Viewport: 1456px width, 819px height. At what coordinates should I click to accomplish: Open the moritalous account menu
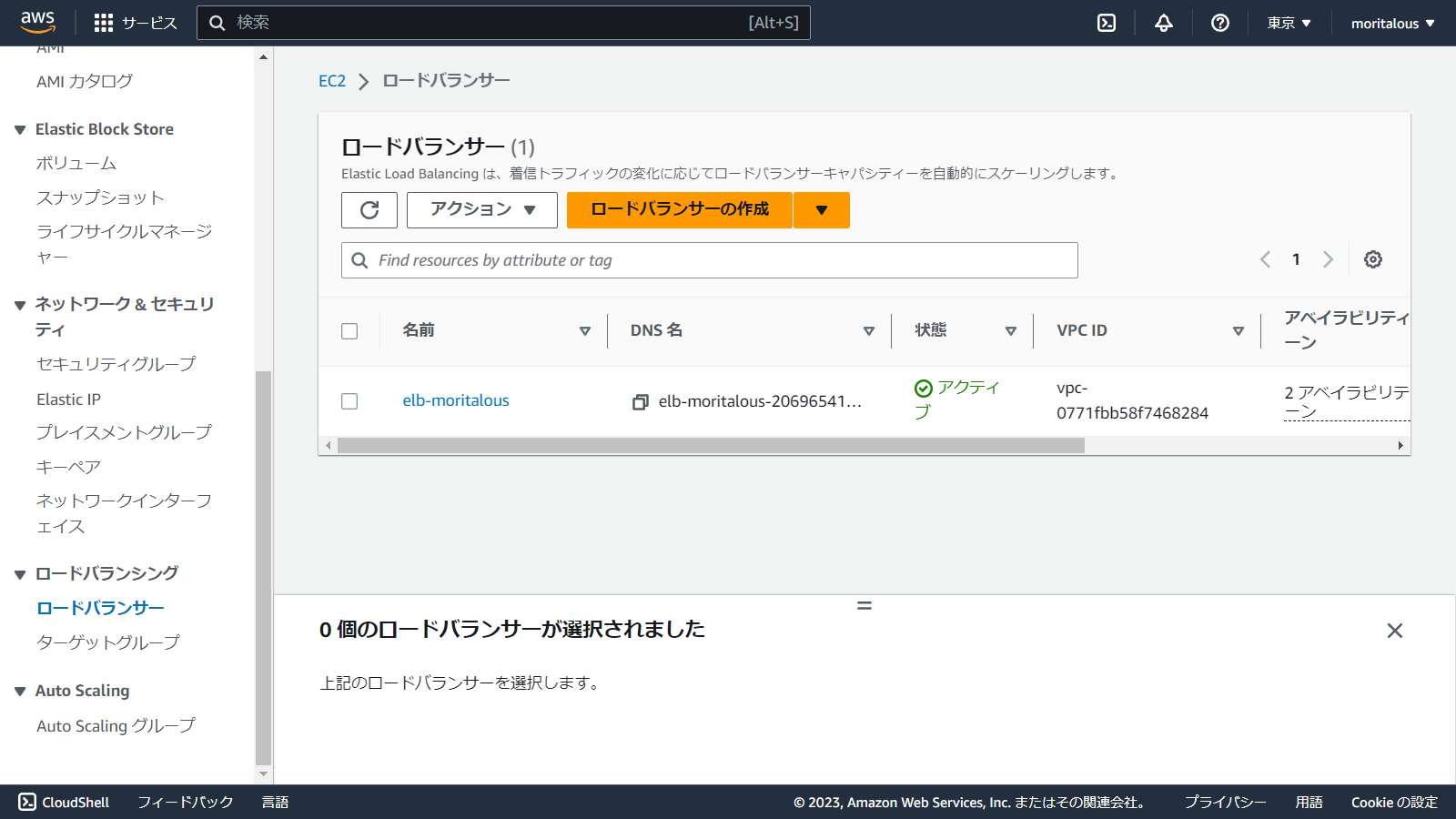click(x=1390, y=22)
